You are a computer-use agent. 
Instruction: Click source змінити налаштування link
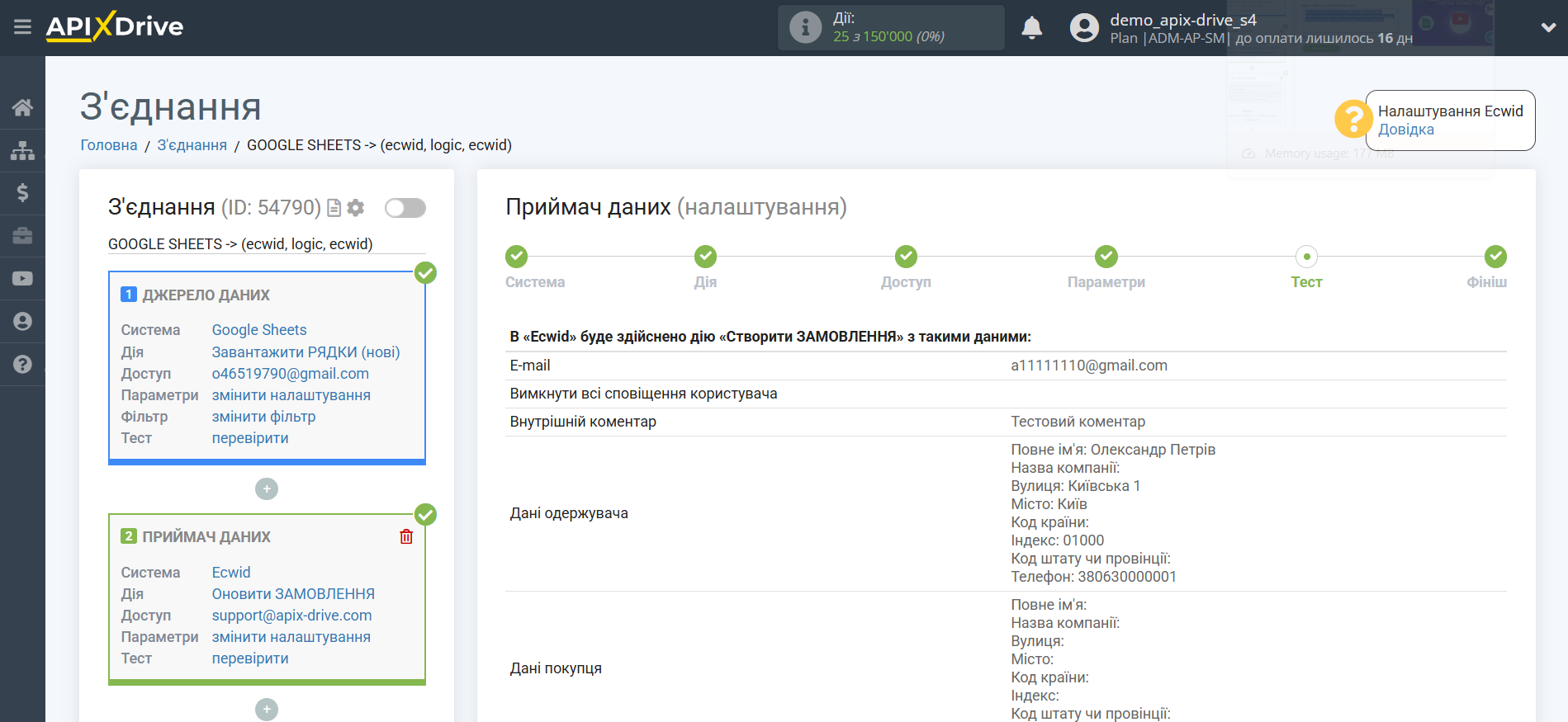pyautogui.click(x=291, y=395)
